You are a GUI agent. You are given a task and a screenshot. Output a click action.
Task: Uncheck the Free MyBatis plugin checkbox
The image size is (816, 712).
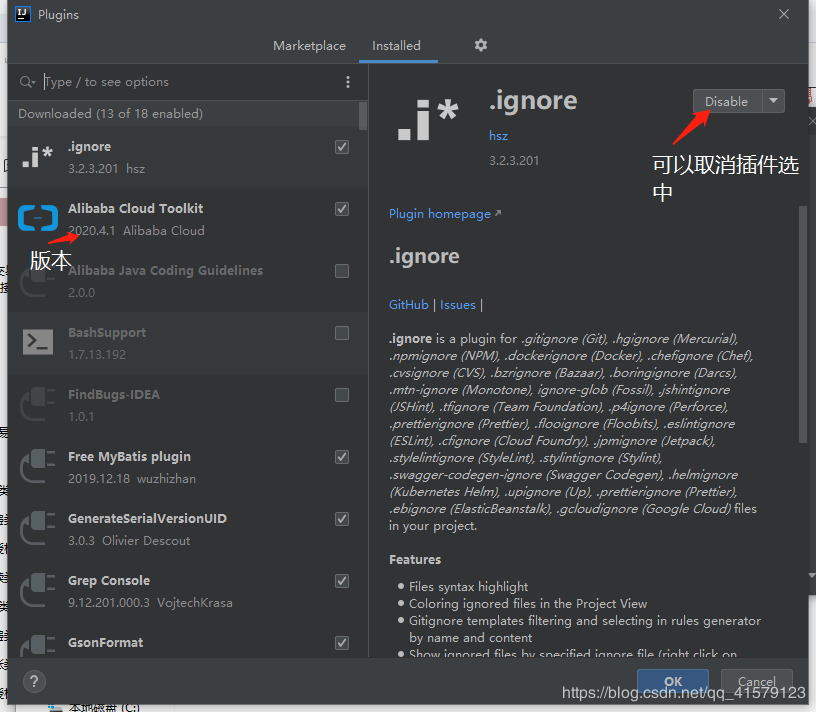tap(342, 457)
